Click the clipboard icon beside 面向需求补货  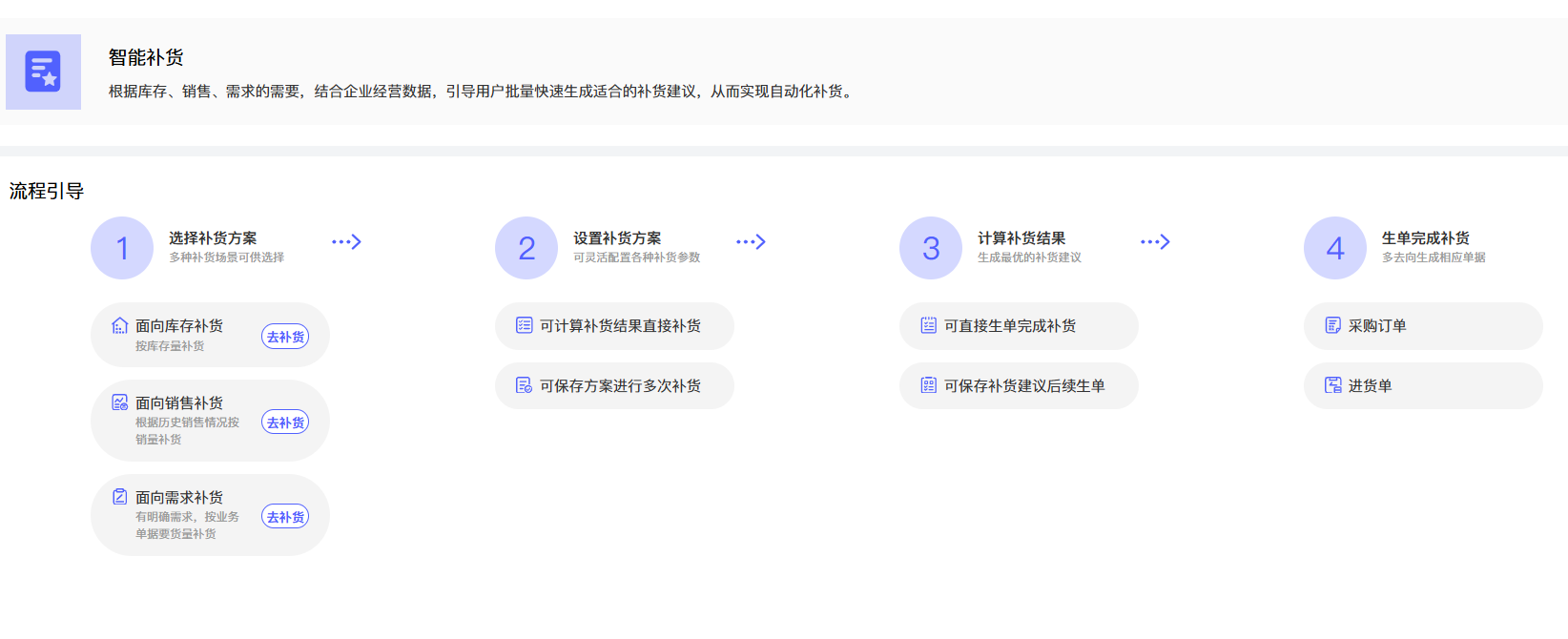coord(120,497)
